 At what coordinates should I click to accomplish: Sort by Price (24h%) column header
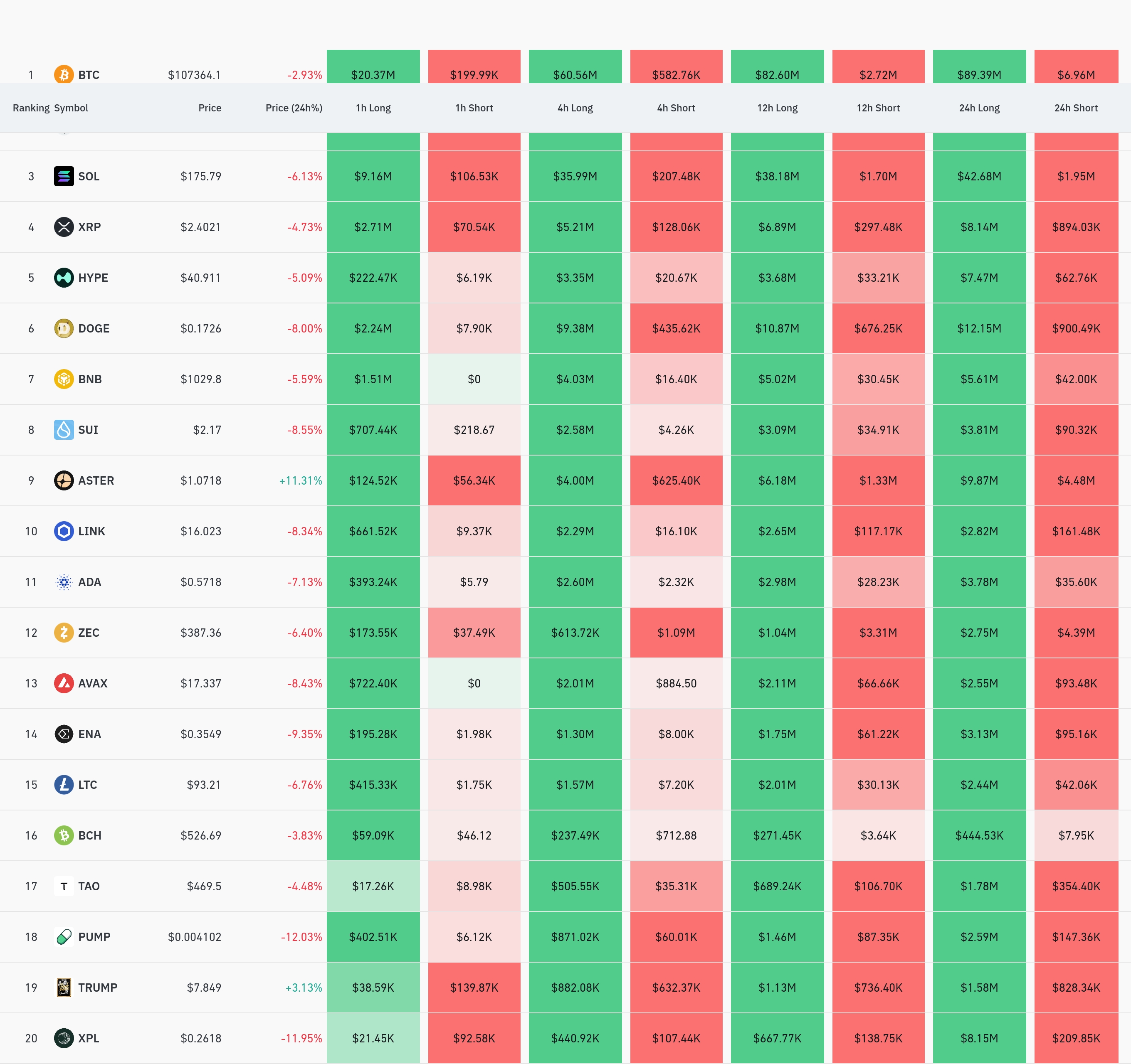pos(294,108)
